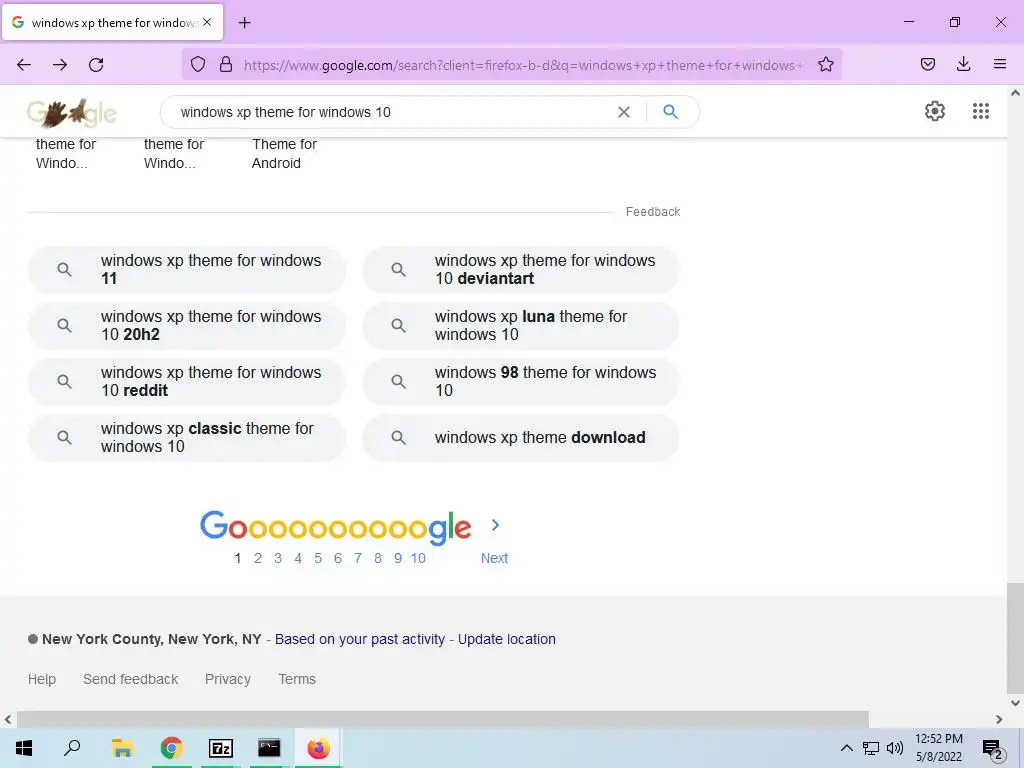Search windows xp theme windows 10 deviantart

tap(521, 269)
